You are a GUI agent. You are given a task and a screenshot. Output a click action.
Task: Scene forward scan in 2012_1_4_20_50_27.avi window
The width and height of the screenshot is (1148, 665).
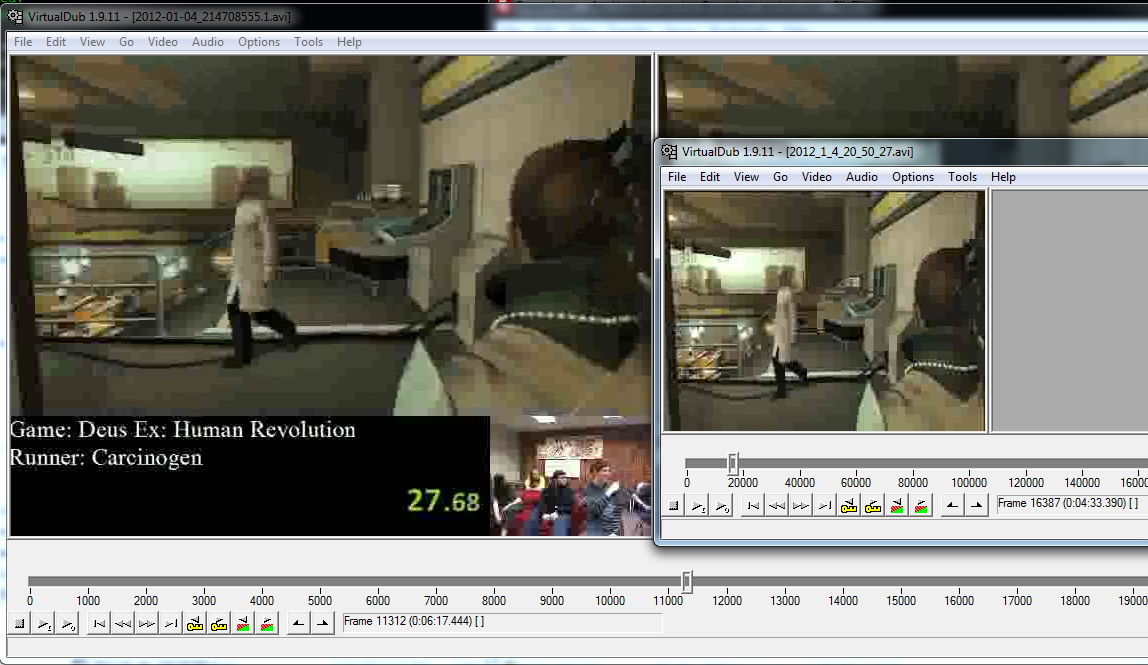pos(921,505)
